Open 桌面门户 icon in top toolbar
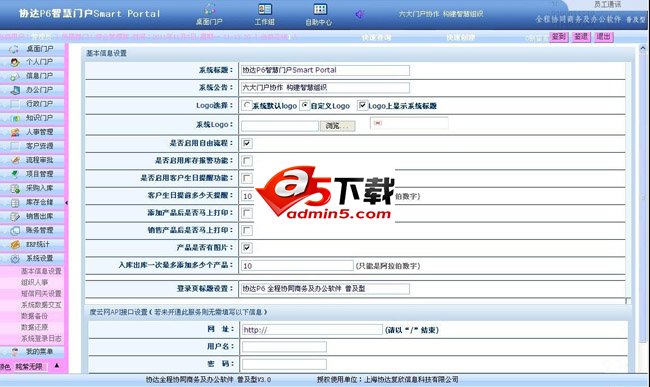 (209, 14)
